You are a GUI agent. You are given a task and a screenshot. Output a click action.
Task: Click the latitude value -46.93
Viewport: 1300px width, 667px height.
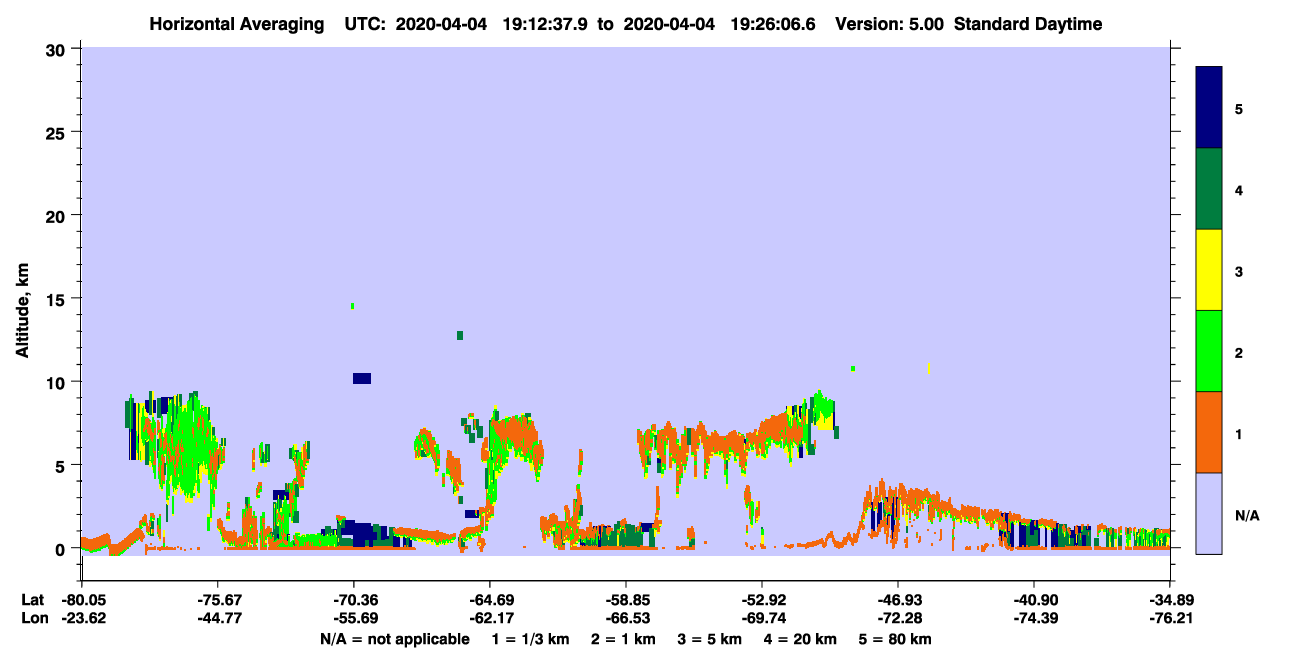898,600
